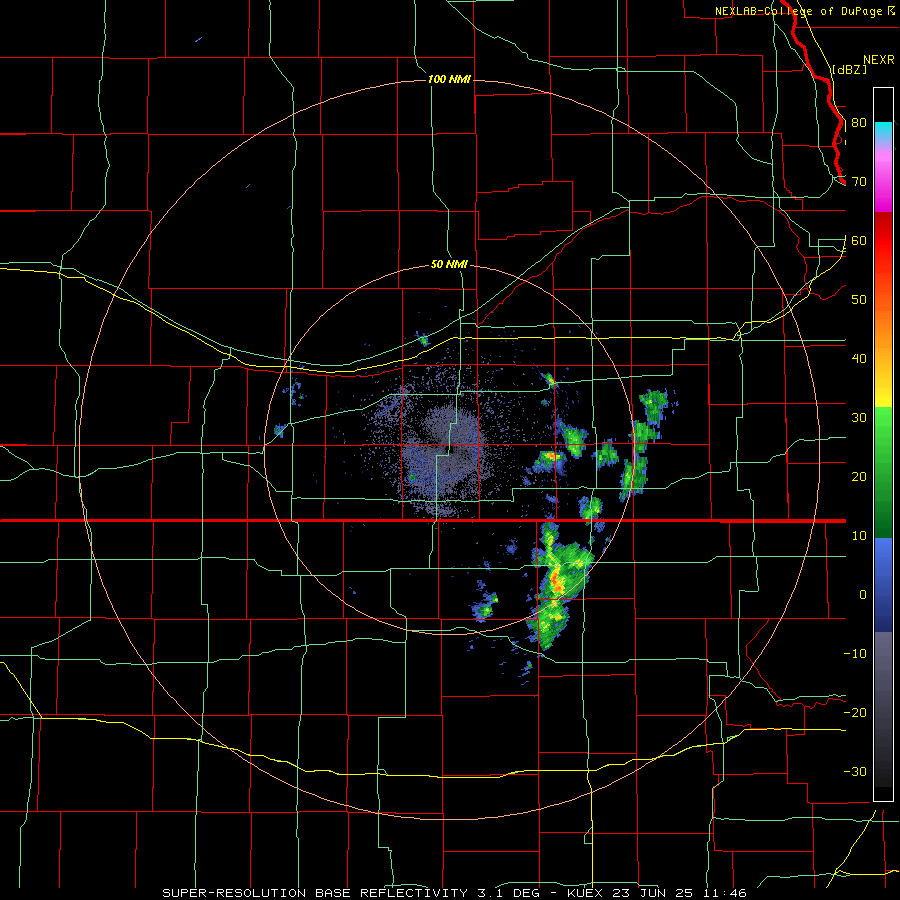The width and height of the screenshot is (900, 900).
Task: Select the 30 value on the dBZ scale
Action: click(x=859, y=418)
